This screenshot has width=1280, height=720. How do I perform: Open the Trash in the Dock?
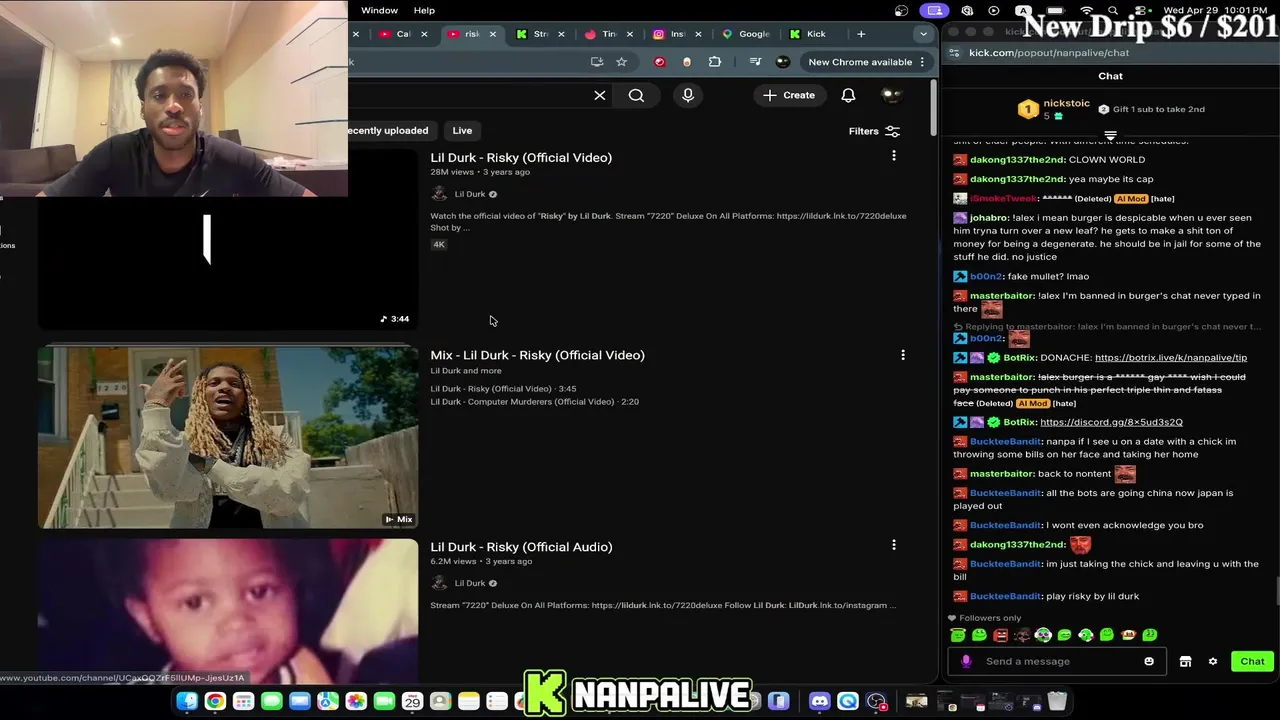coord(1057,701)
